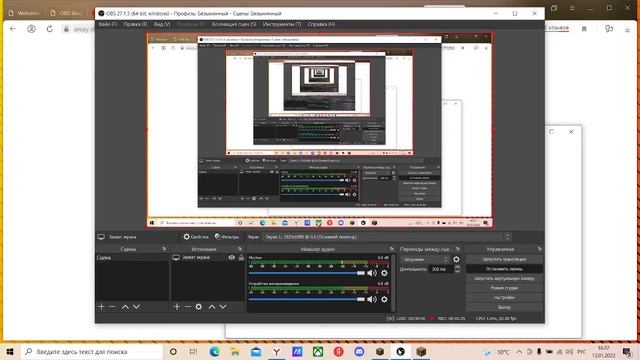Open the Затухание transition dropdown
640x360 pixels.
pos(425,260)
